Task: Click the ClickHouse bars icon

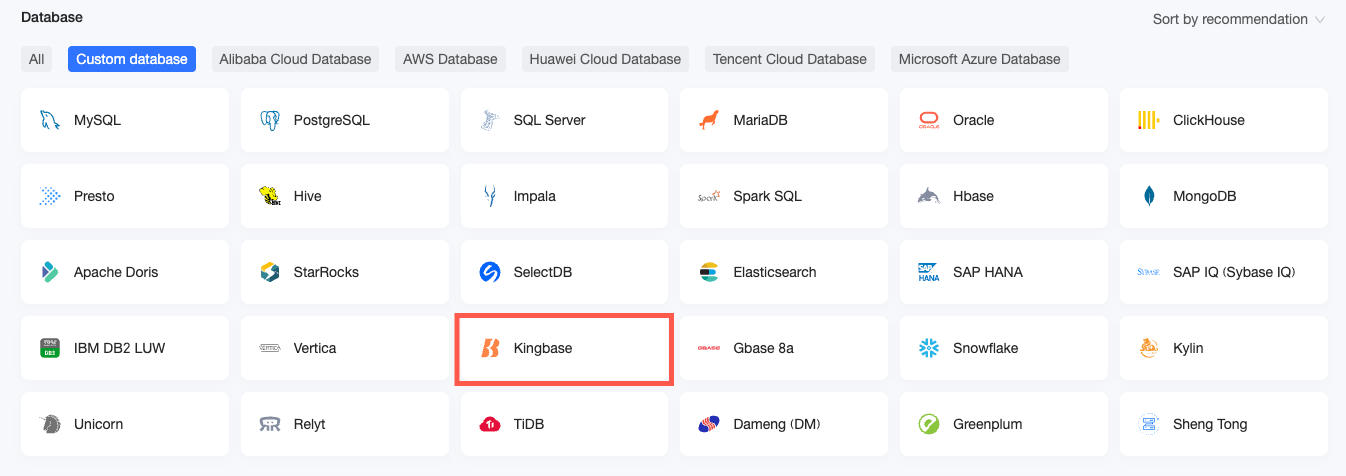Action: (x=1149, y=120)
